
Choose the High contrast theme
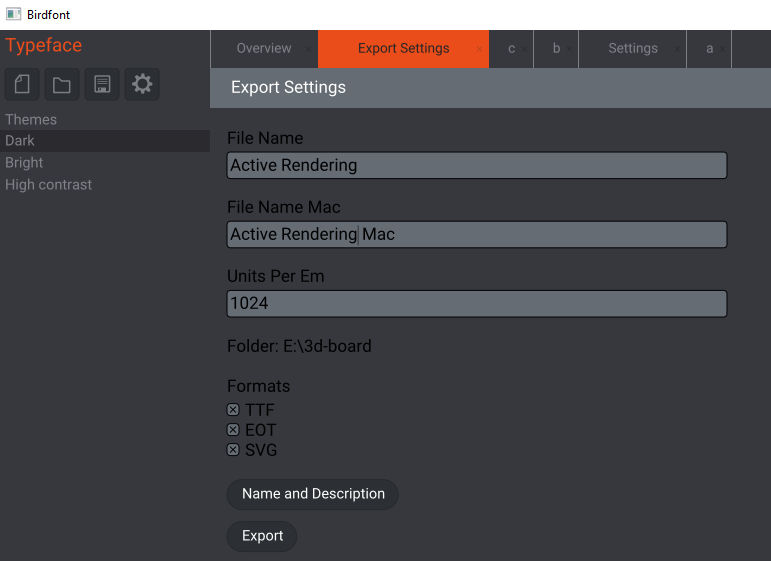coord(48,185)
